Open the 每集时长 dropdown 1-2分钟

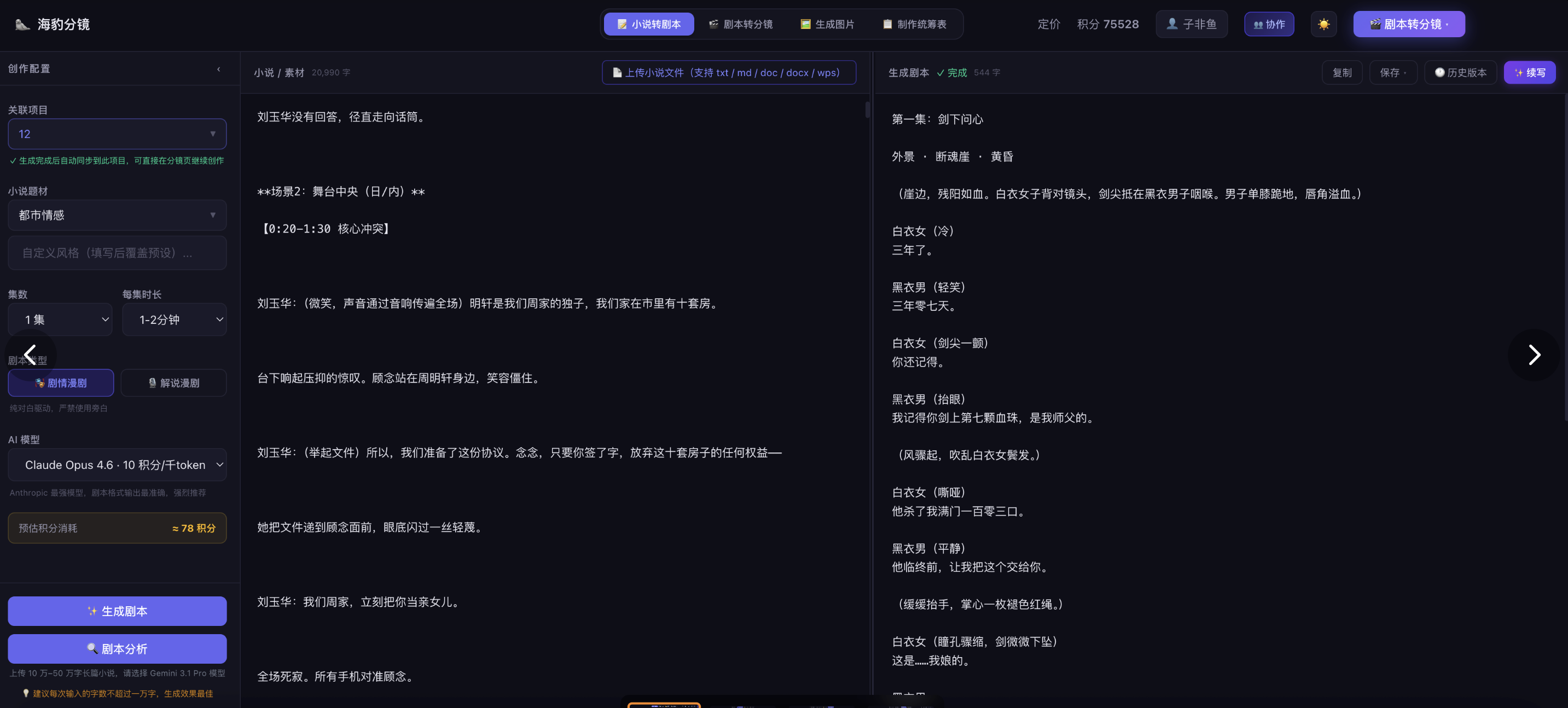pyautogui.click(x=174, y=320)
